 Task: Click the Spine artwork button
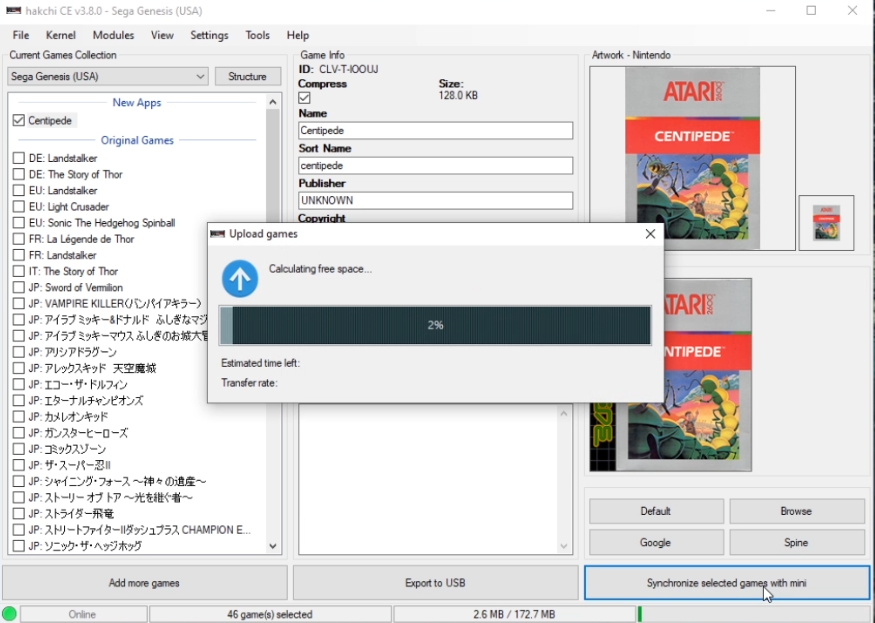[x=796, y=543]
